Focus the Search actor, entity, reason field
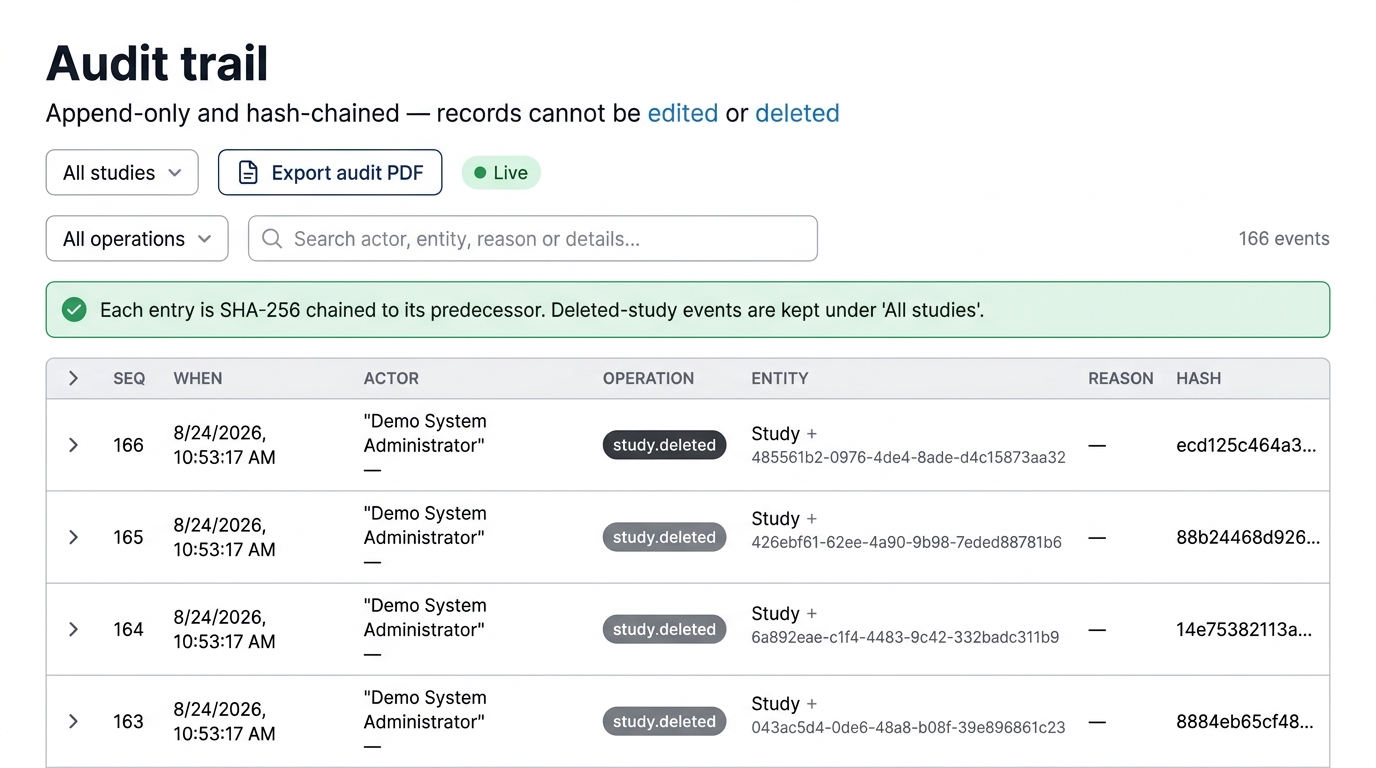 [x=533, y=239]
